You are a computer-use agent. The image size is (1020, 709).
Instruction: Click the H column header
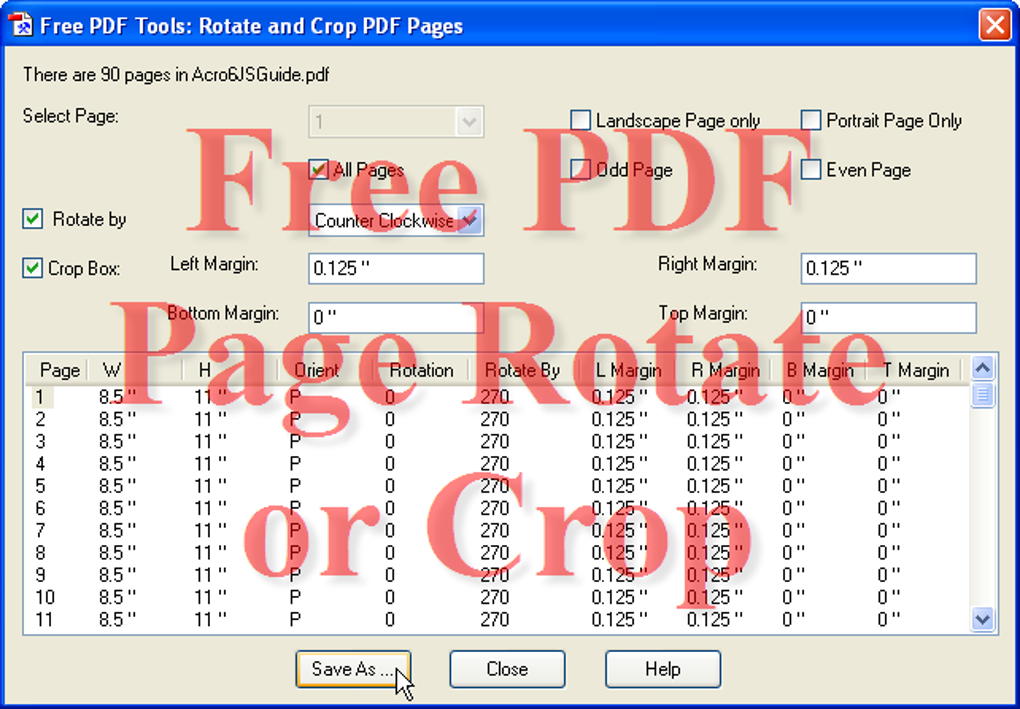point(230,370)
